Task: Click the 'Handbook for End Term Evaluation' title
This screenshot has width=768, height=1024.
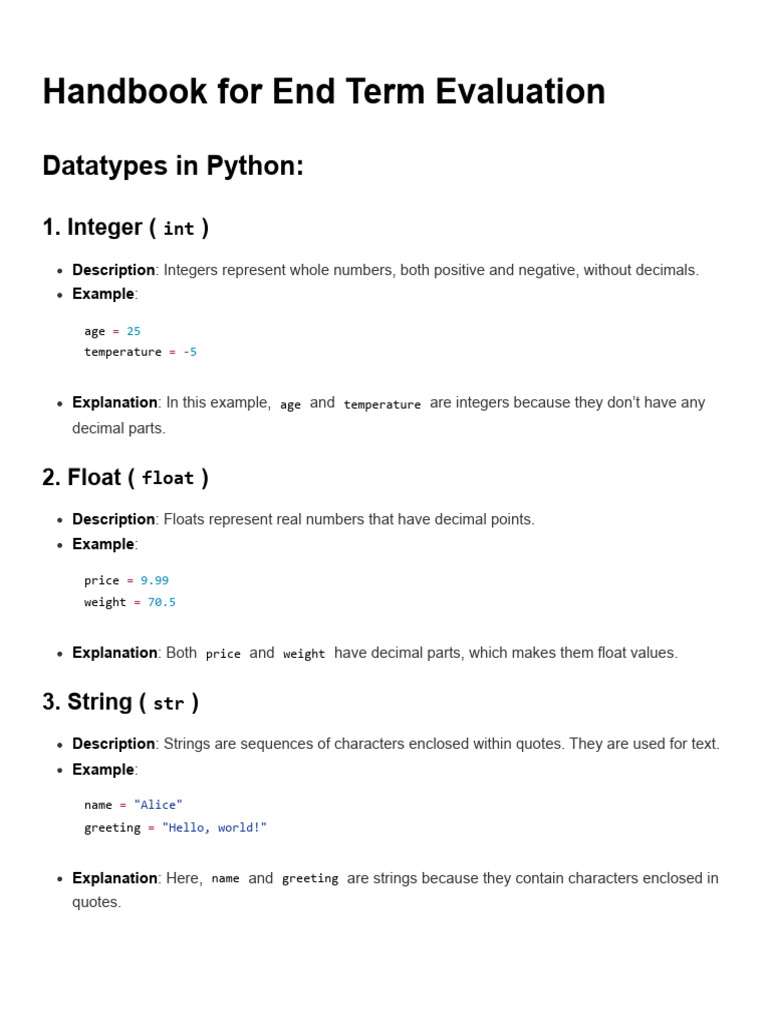Action: (324, 92)
